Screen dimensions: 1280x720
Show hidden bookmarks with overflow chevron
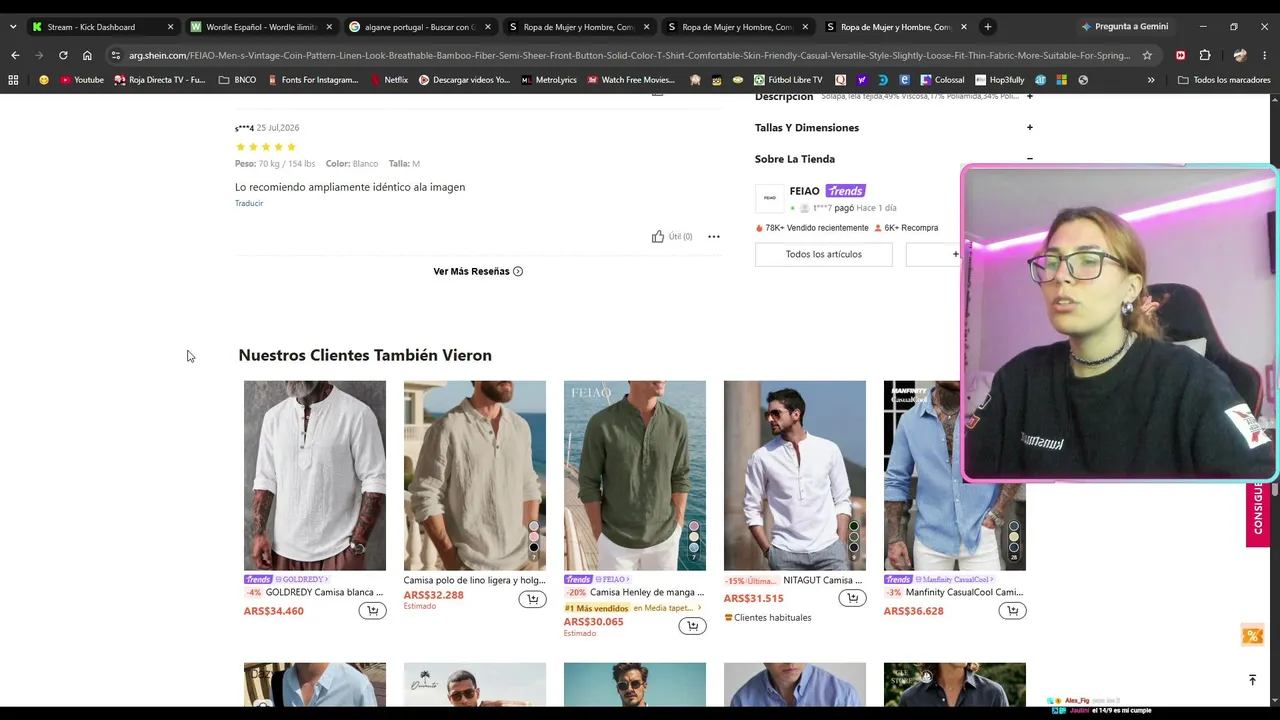tap(1151, 80)
